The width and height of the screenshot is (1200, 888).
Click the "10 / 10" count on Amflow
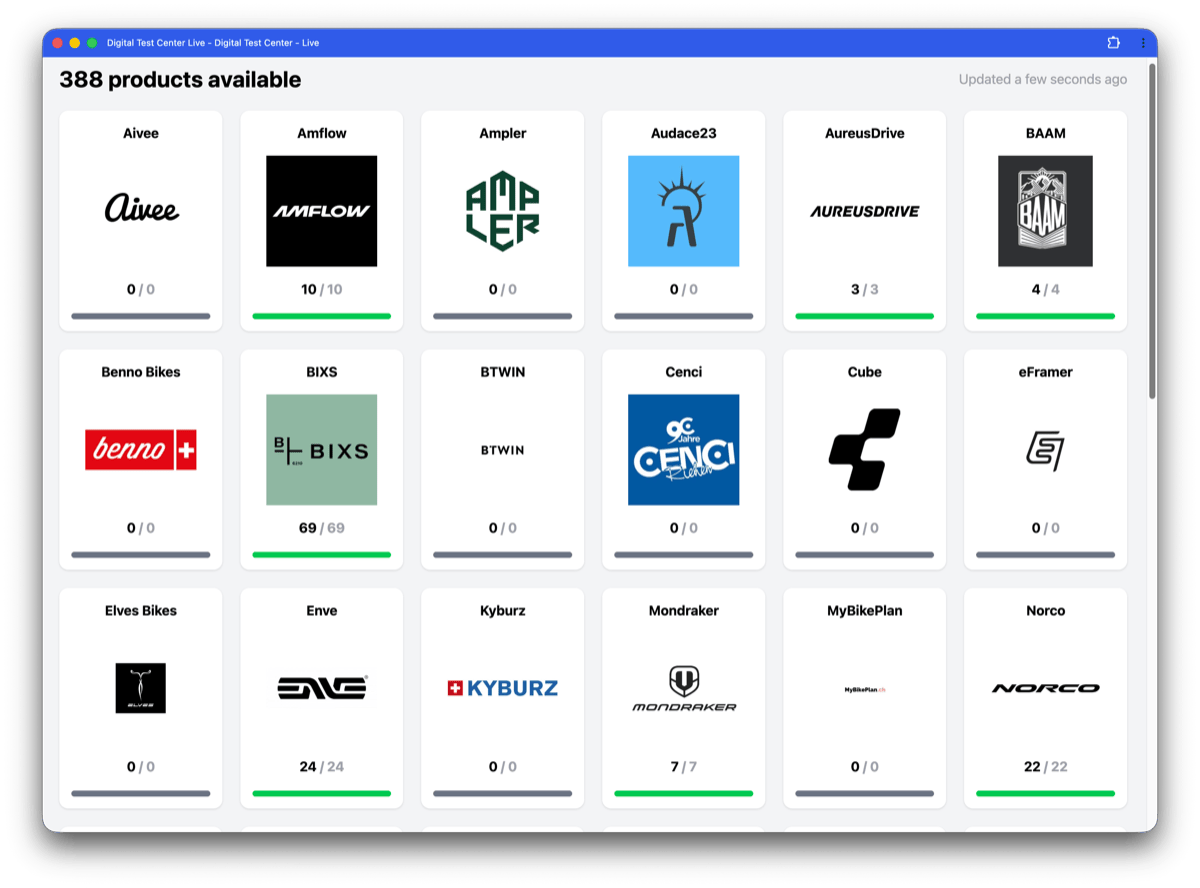(322, 290)
